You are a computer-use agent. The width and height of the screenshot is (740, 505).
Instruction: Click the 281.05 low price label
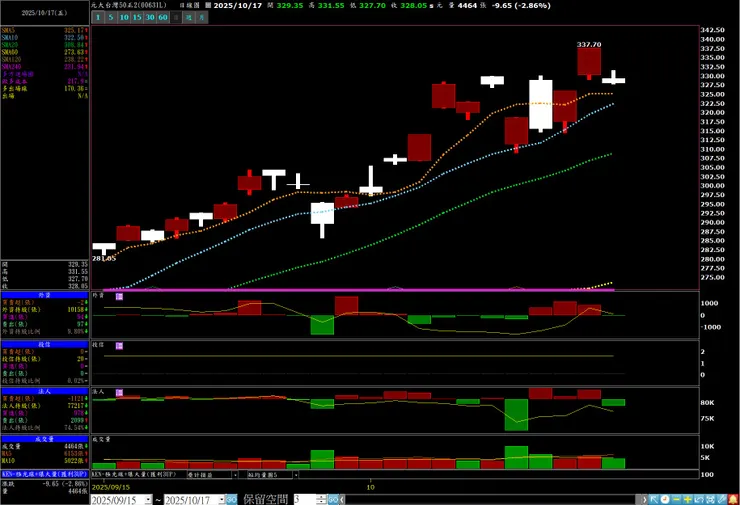coord(104,258)
